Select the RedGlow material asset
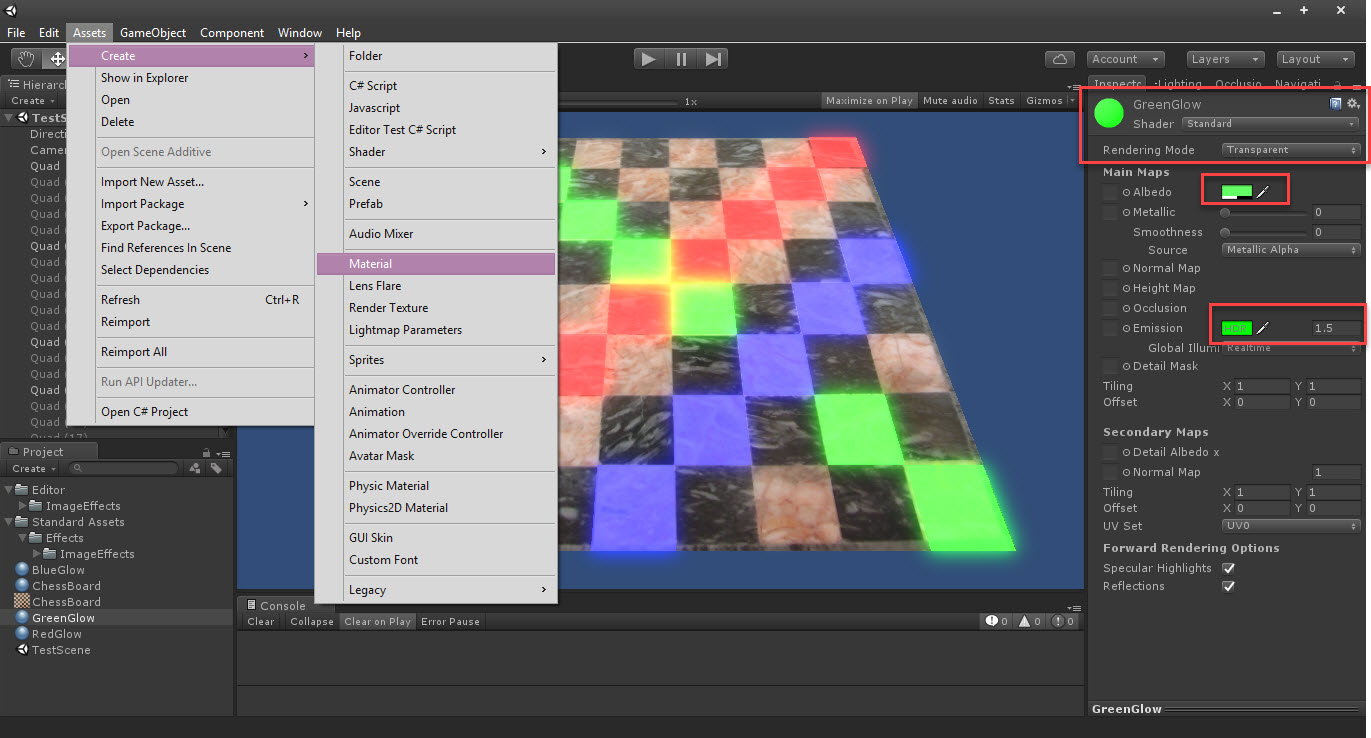Viewport: 1371px width, 738px height. coord(56,634)
